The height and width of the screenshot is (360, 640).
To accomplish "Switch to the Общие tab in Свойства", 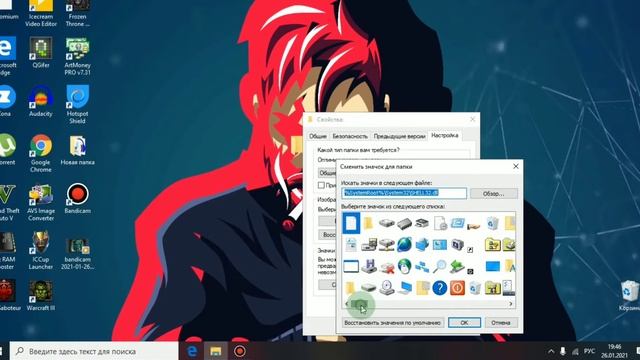I will point(318,136).
